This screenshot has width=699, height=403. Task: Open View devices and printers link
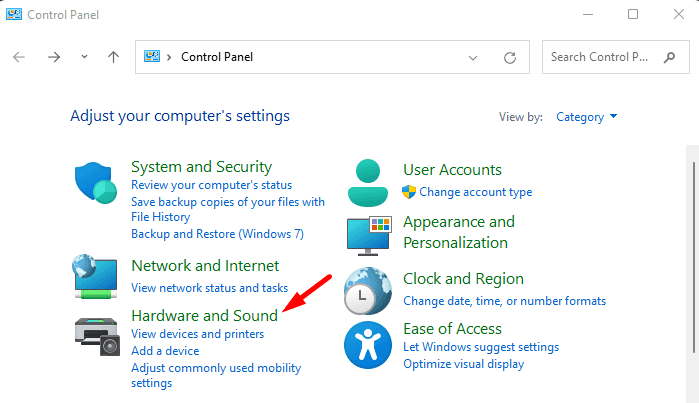(197, 334)
